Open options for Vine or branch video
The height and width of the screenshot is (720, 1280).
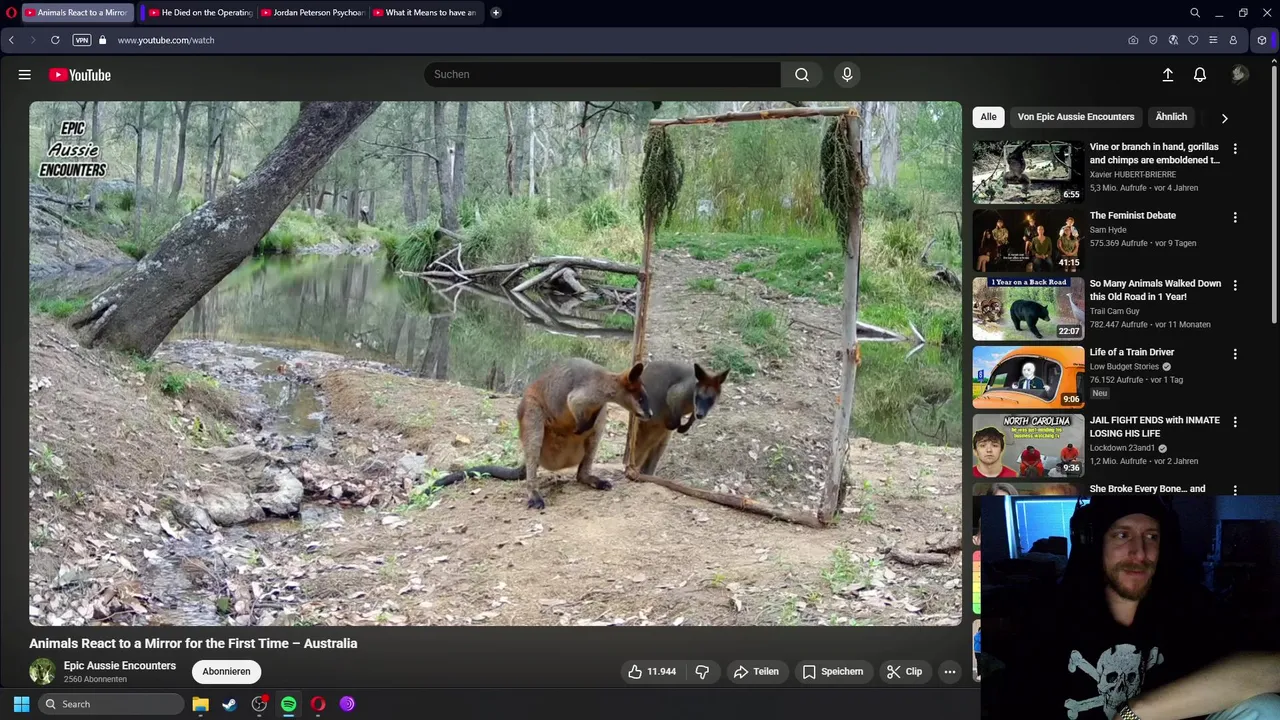coord(1235,149)
